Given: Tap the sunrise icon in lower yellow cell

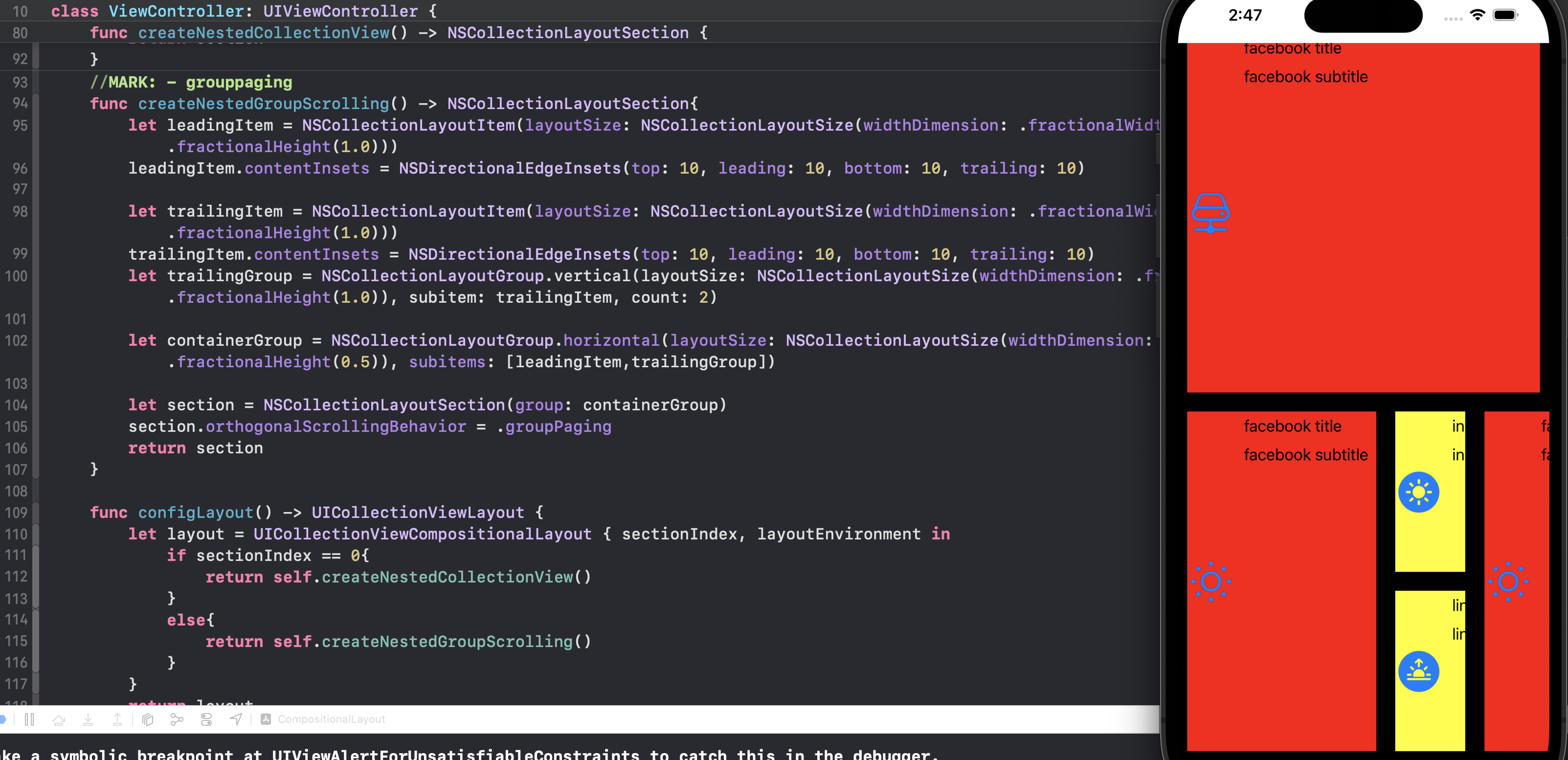Looking at the screenshot, I should pos(1418,671).
